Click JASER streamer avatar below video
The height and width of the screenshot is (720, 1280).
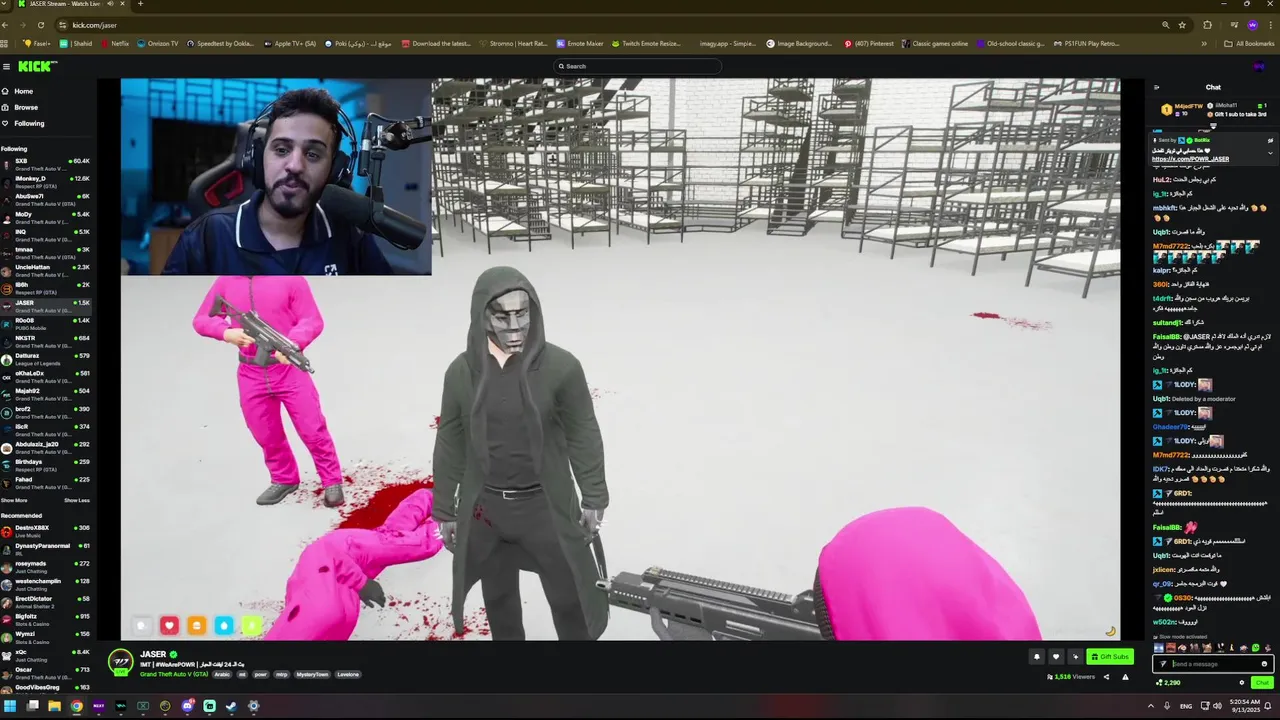[x=120, y=662]
